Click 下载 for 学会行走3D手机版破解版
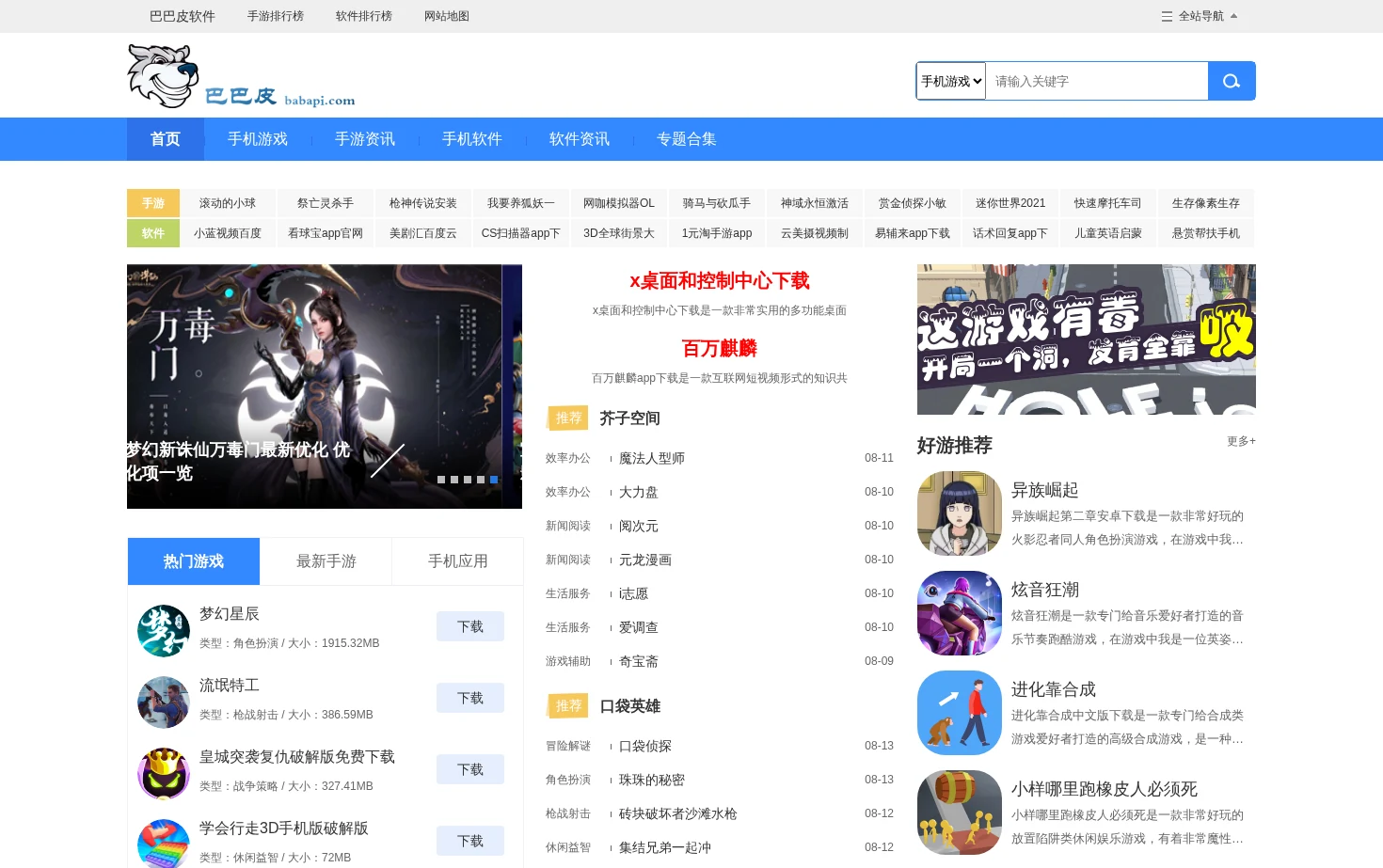Image resolution: width=1383 pixels, height=868 pixels. click(470, 841)
